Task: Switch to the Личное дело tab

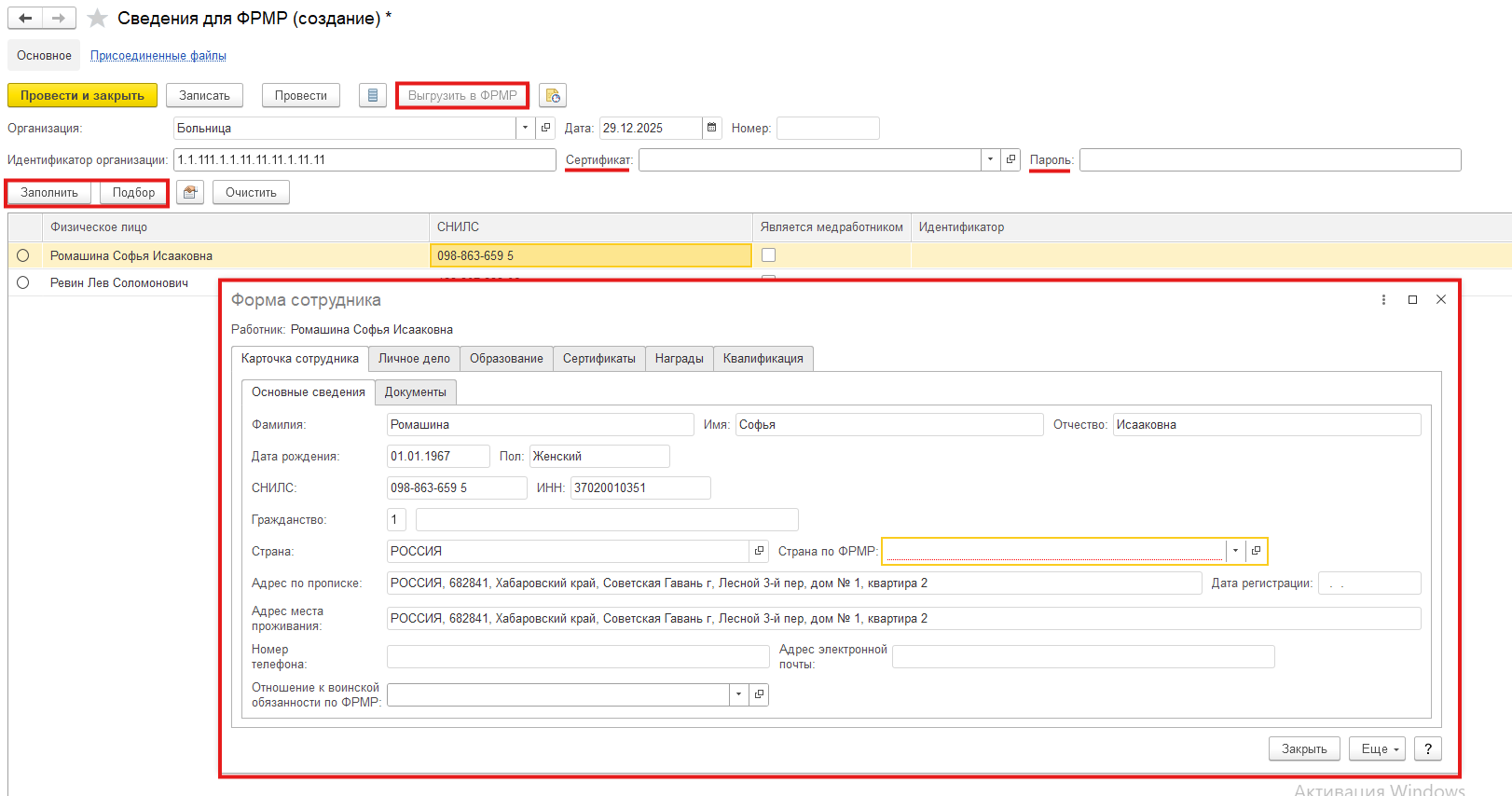Action: [414, 359]
